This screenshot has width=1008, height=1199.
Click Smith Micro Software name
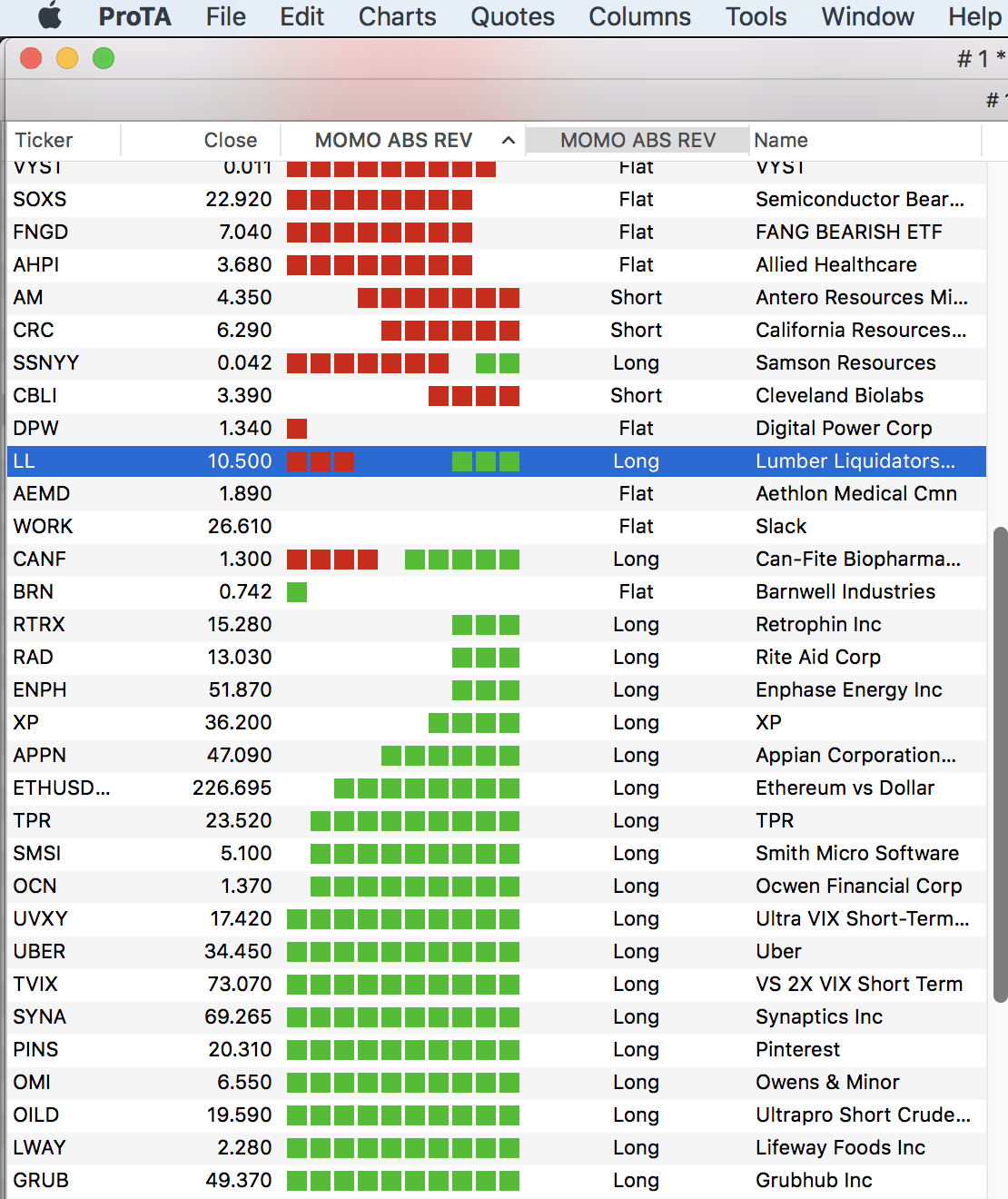coord(857,854)
